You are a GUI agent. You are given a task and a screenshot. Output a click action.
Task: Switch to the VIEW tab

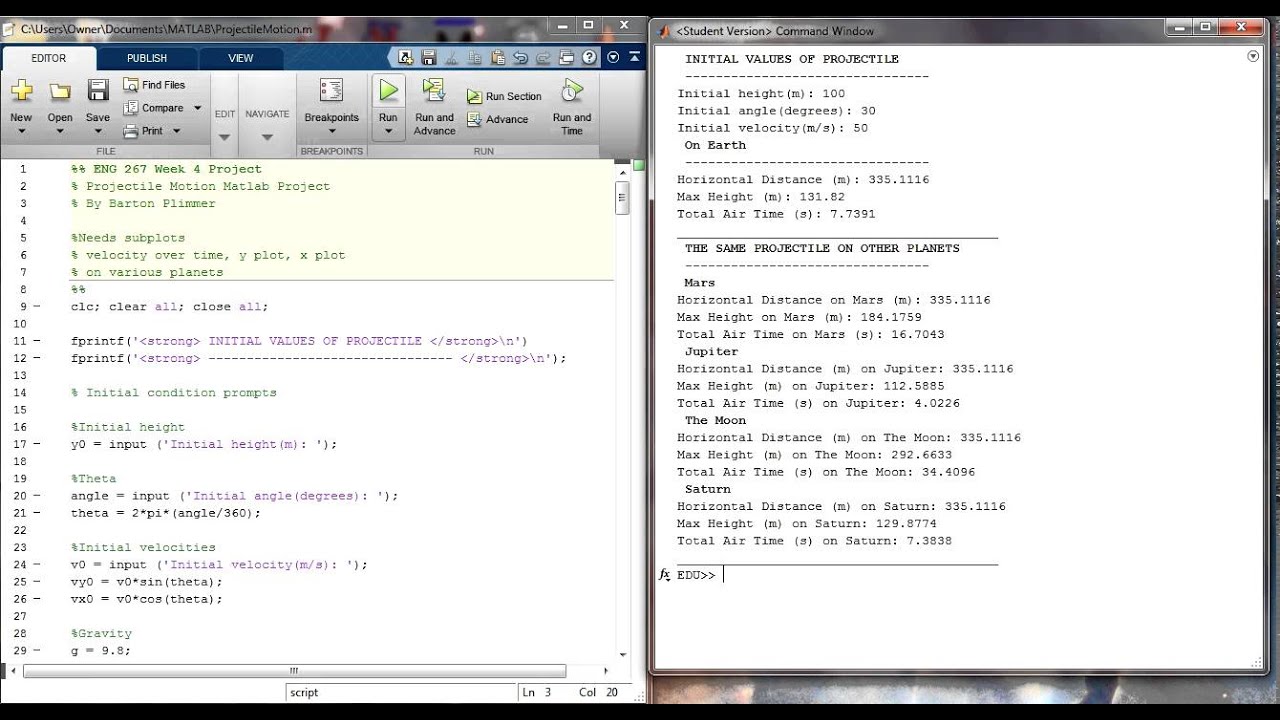(241, 58)
